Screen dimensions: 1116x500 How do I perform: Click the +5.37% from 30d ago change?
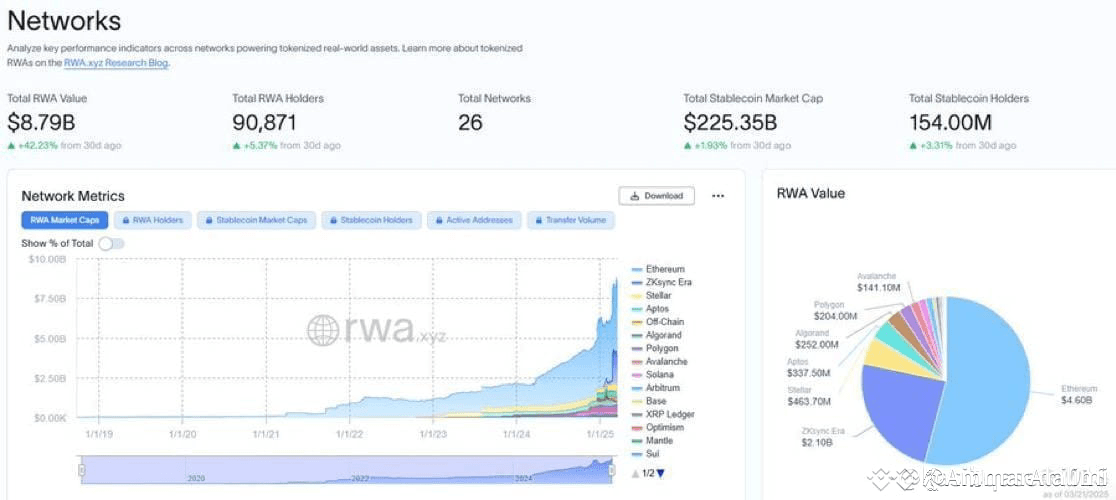[x=287, y=146]
